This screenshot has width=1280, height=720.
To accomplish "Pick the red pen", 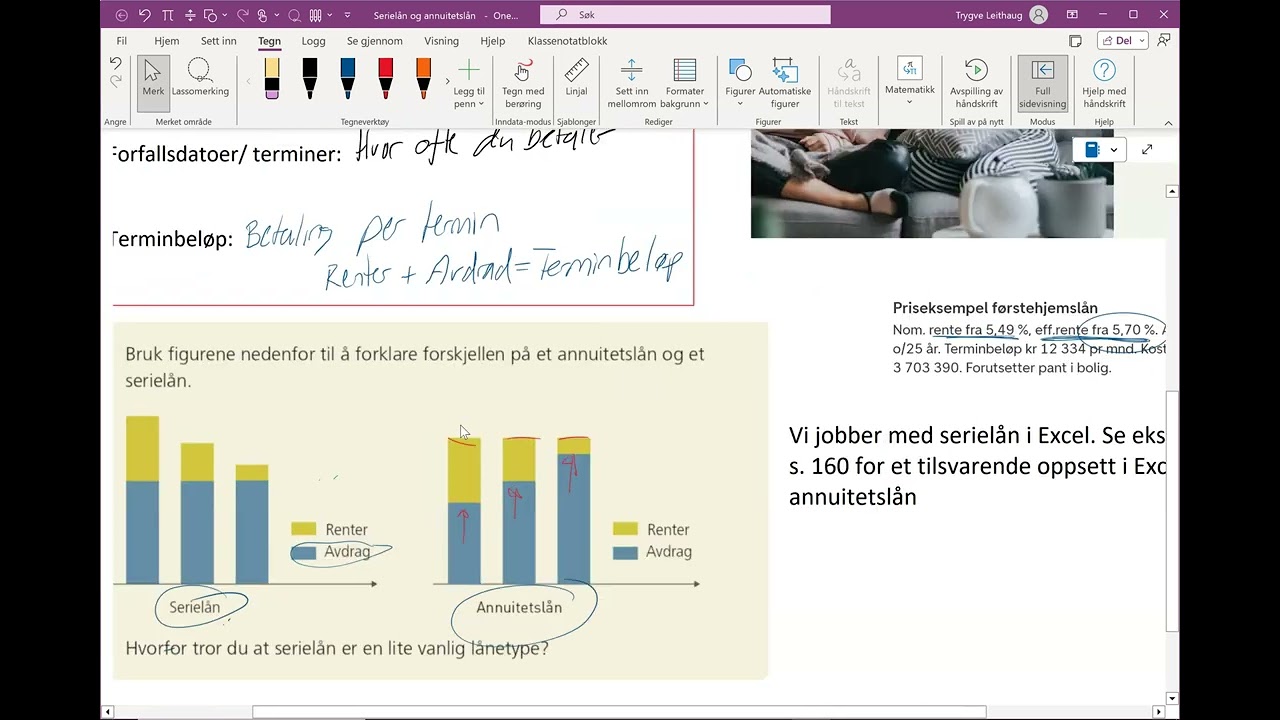I will coord(385,77).
